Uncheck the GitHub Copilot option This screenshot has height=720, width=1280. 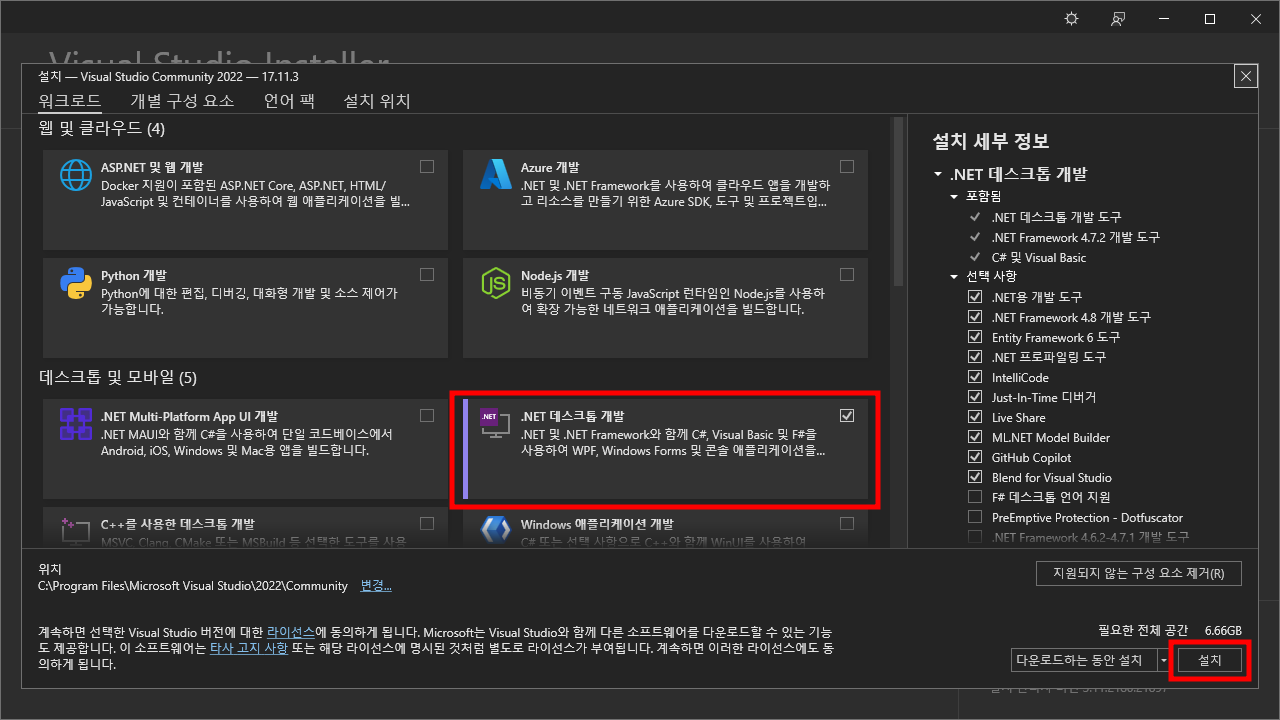[975, 457]
